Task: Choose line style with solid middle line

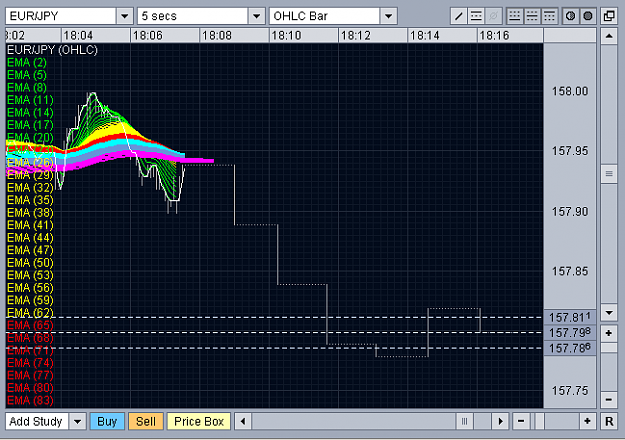Action: [x=532, y=16]
